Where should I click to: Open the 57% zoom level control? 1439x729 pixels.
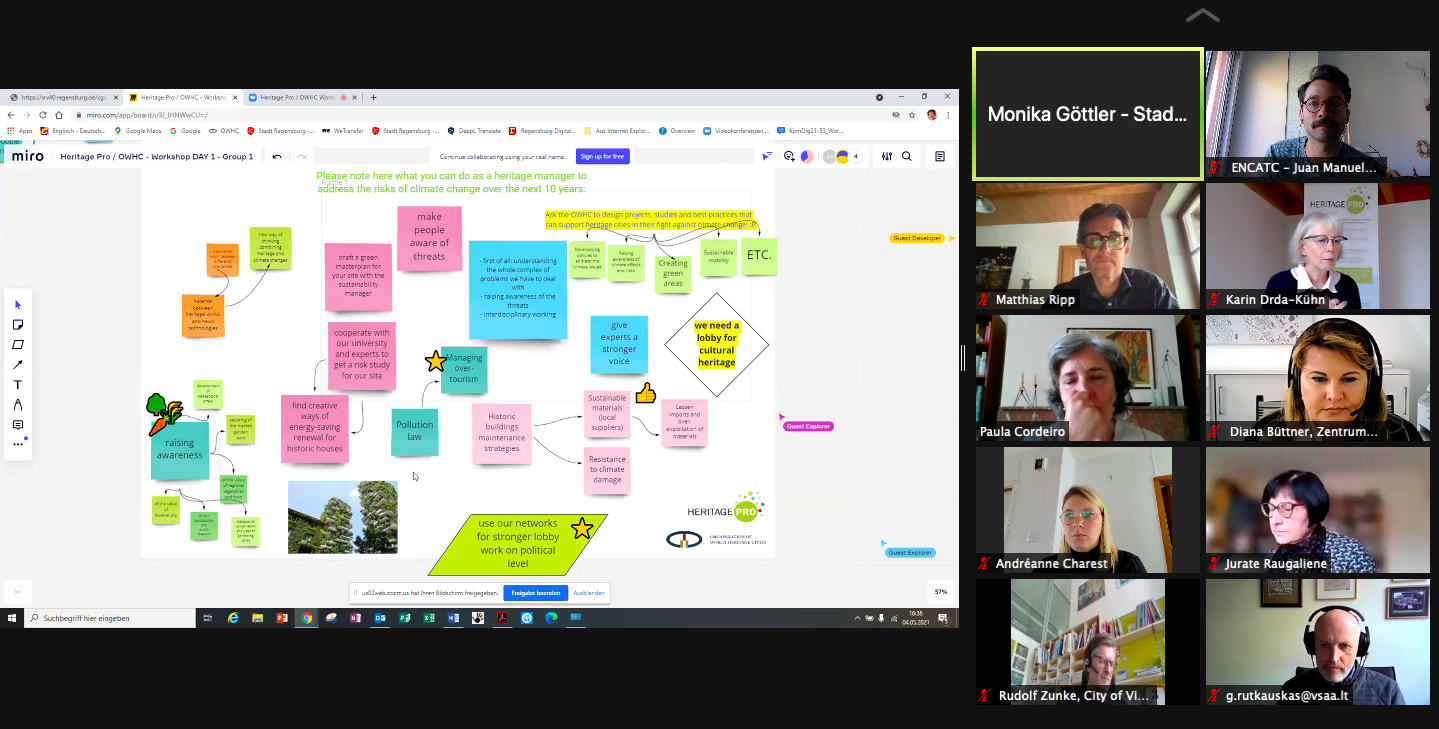(x=940, y=591)
